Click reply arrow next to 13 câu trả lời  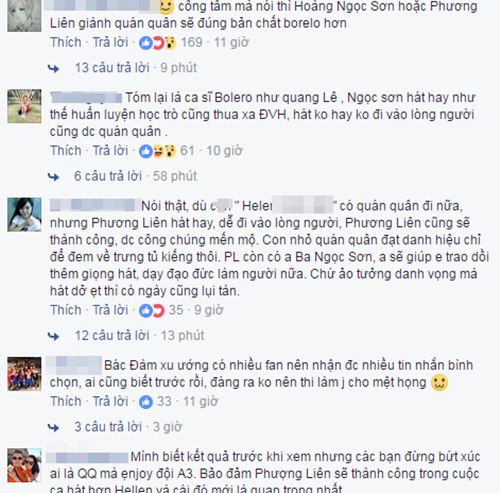pos(53,69)
